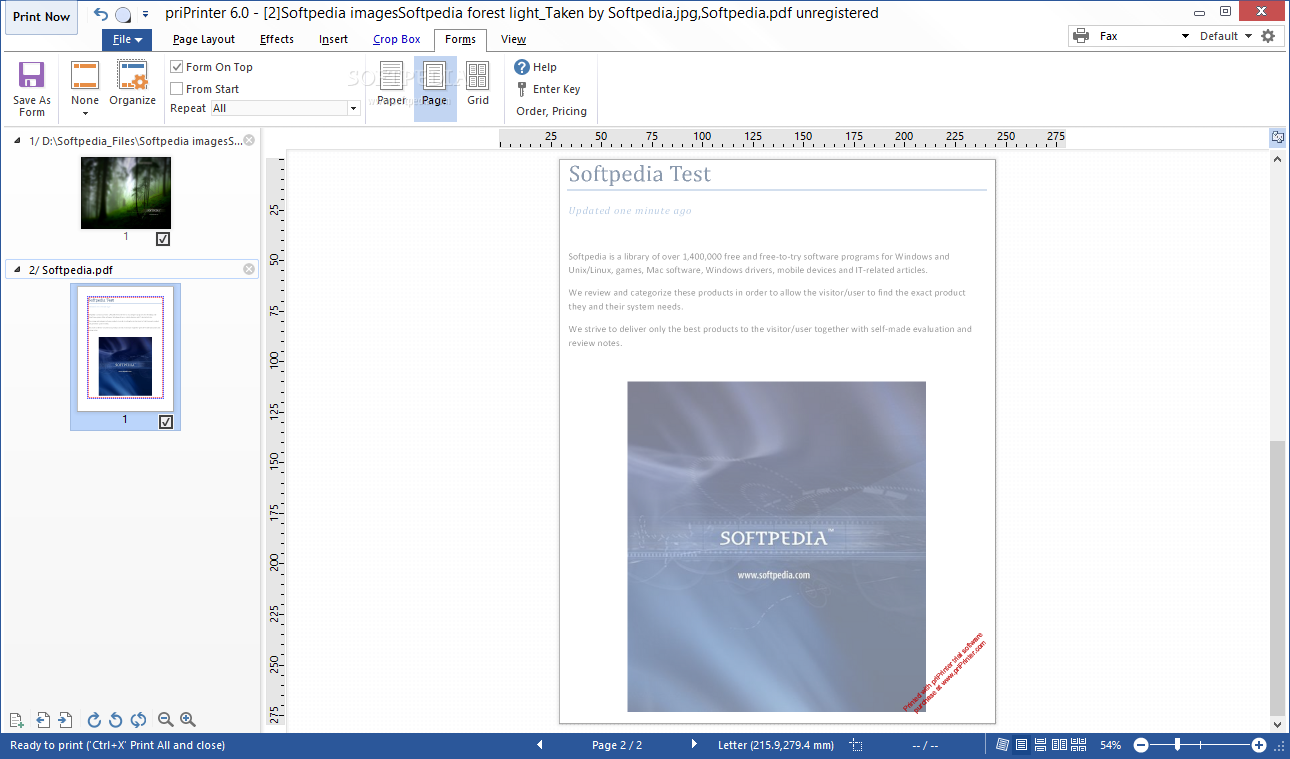Select Grid form placement

coord(478,84)
